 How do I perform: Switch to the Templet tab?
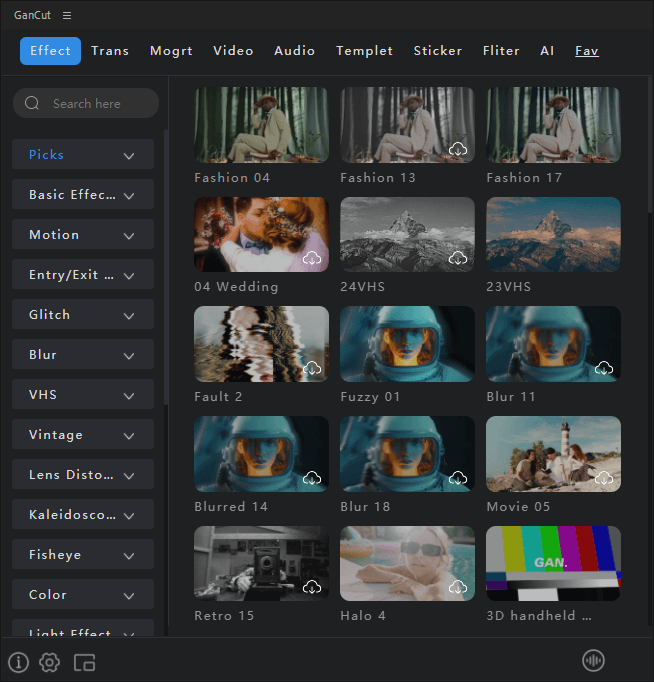(364, 51)
